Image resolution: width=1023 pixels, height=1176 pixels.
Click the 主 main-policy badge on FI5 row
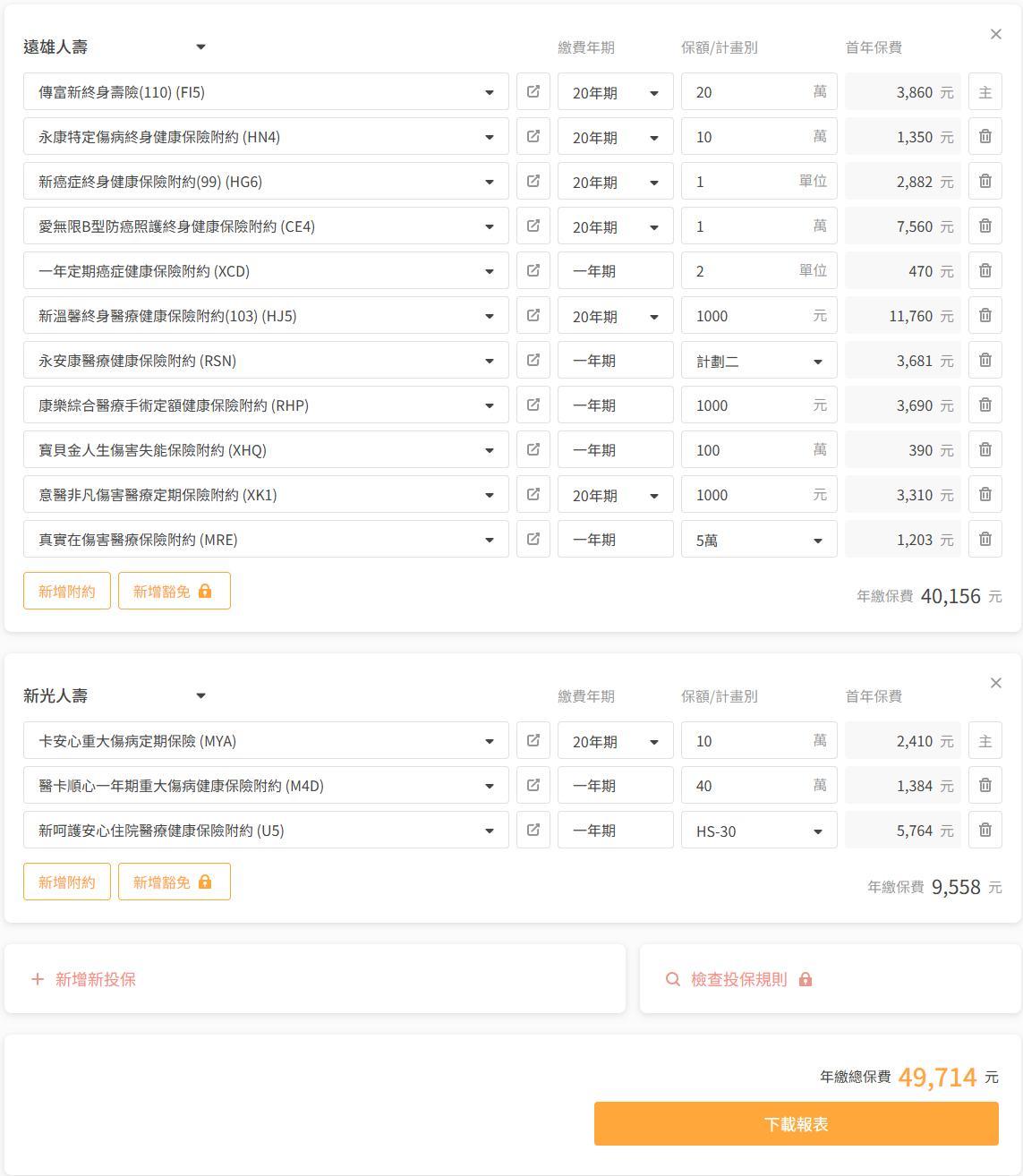click(x=985, y=91)
